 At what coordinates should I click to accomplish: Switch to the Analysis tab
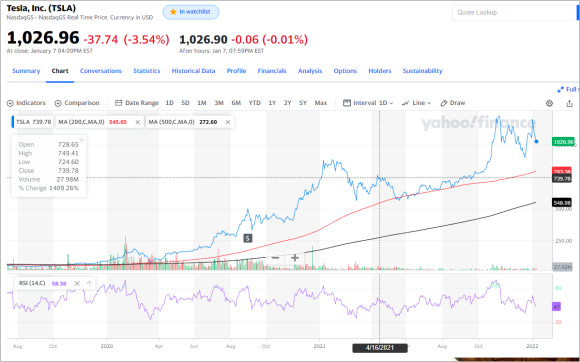[x=310, y=71]
